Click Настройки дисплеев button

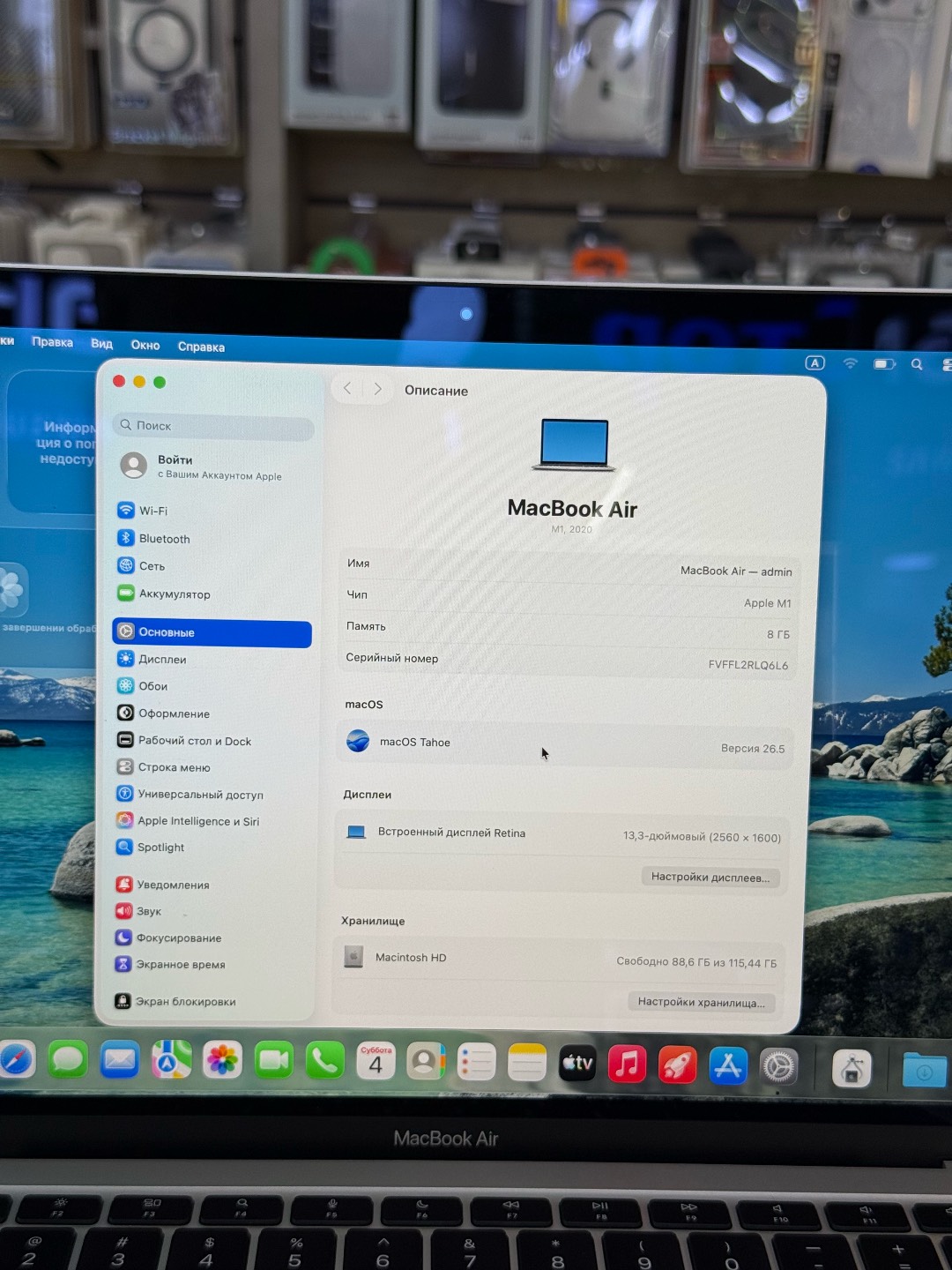coord(710,877)
